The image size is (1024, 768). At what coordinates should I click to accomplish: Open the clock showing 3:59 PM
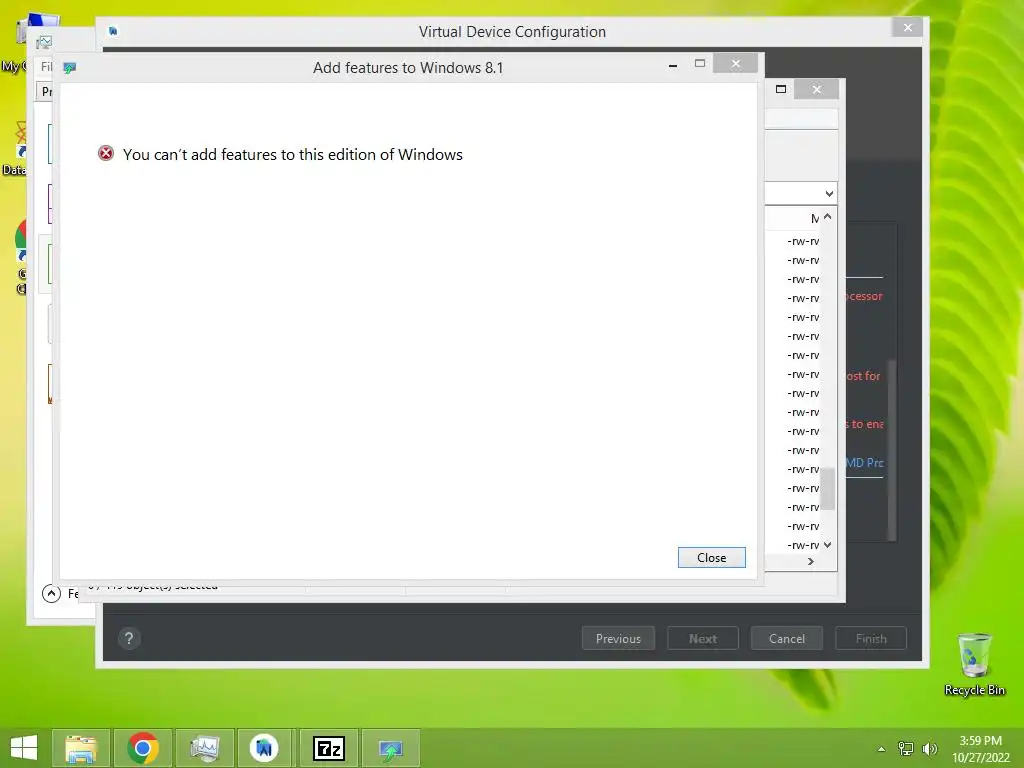click(x=980, y=749)
